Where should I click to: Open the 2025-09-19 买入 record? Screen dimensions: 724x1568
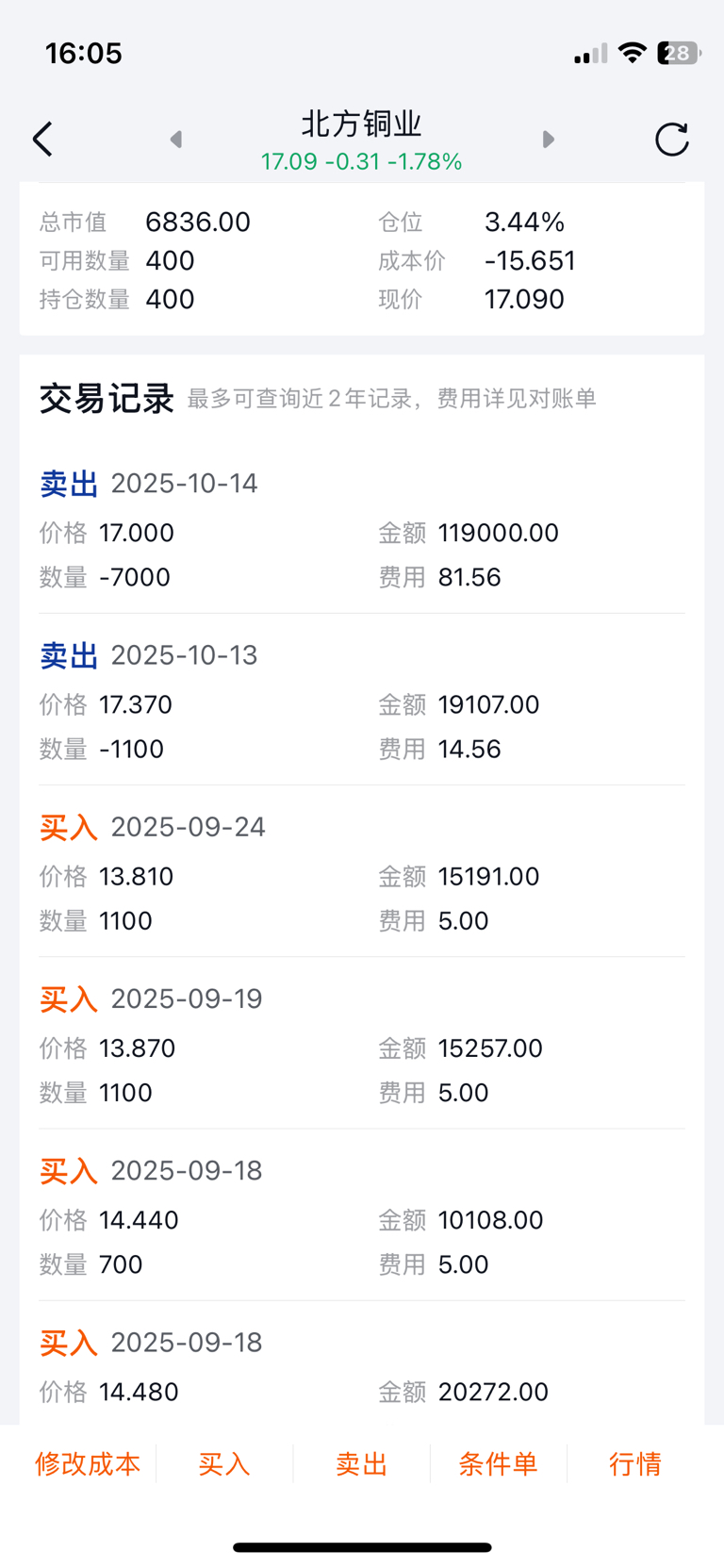361,1046
